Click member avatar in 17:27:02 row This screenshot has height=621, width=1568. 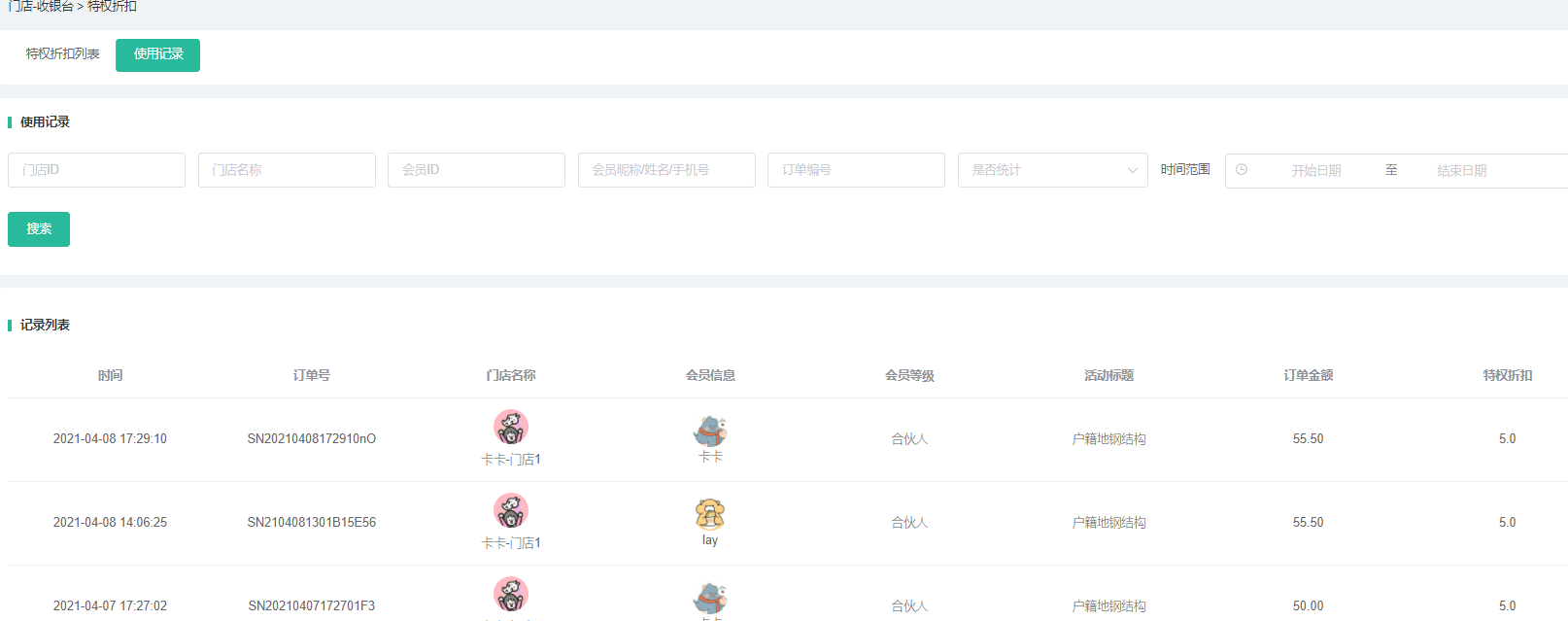pyautogui.click(x=710, y=598)
